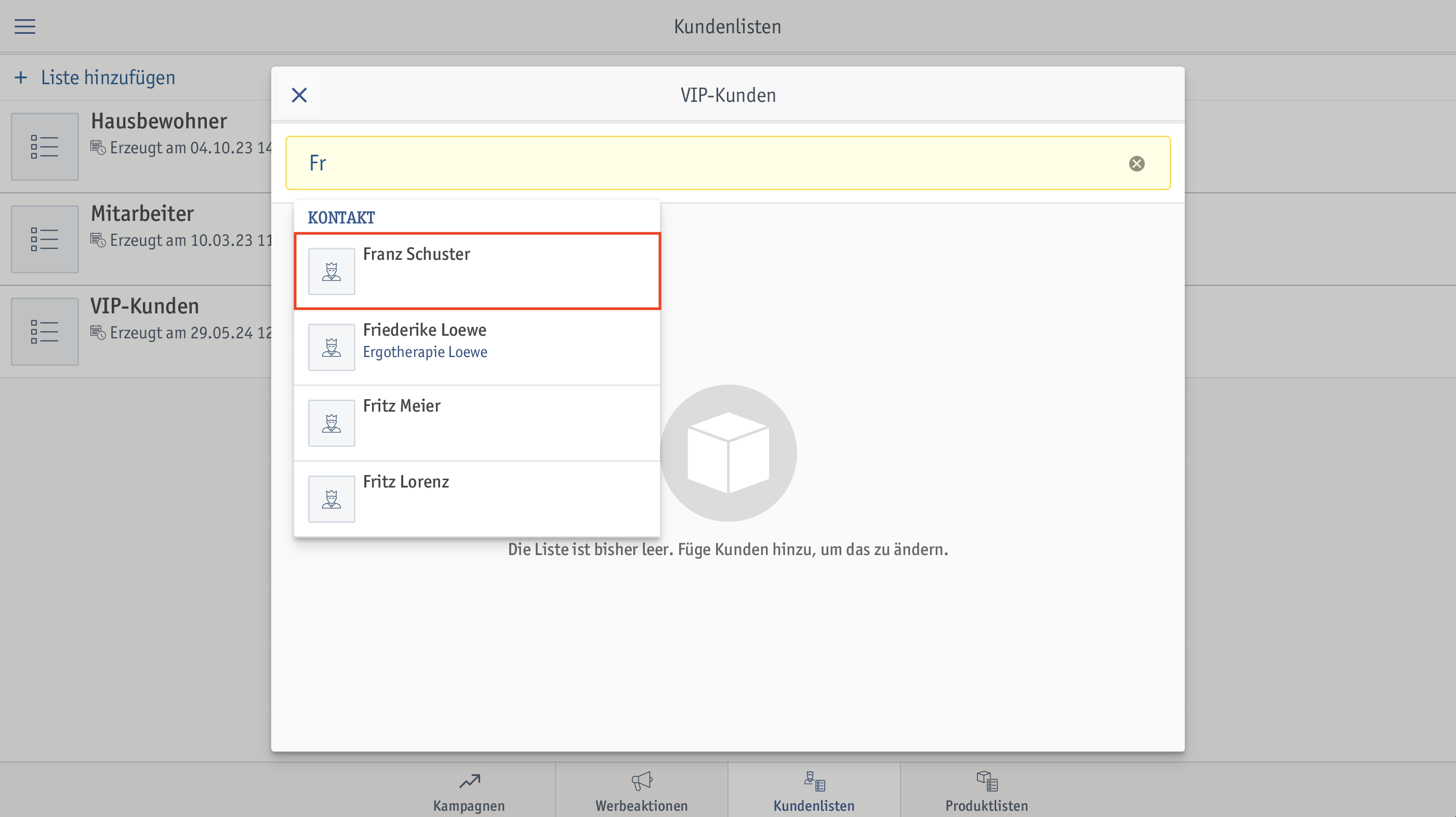The width and height of the screenshot is (1456, 817).
Task: Open the Hausbewohner list
Action: click(136, 147)
